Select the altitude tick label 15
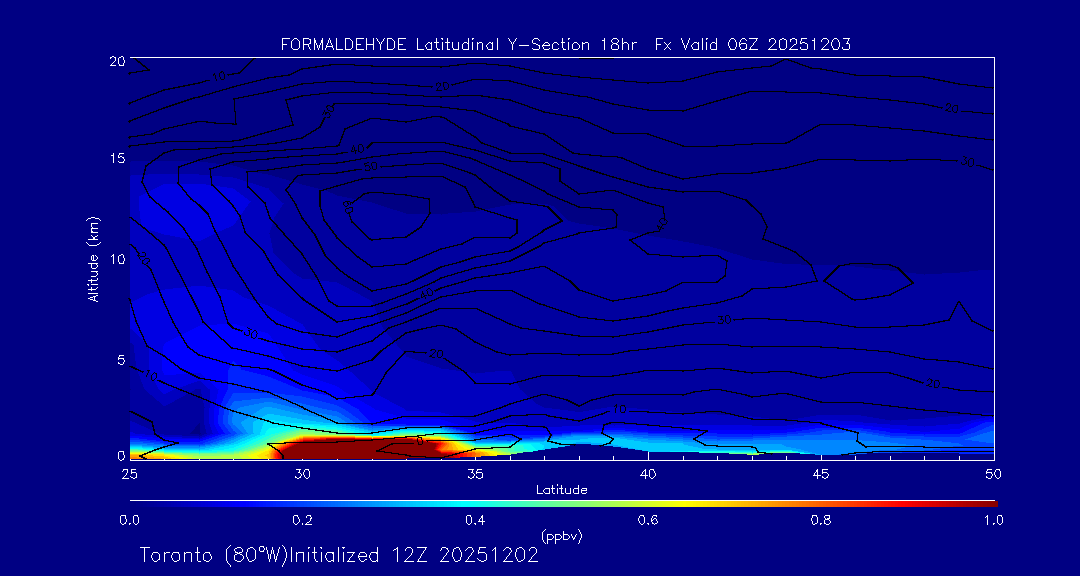 click(115, 159)
